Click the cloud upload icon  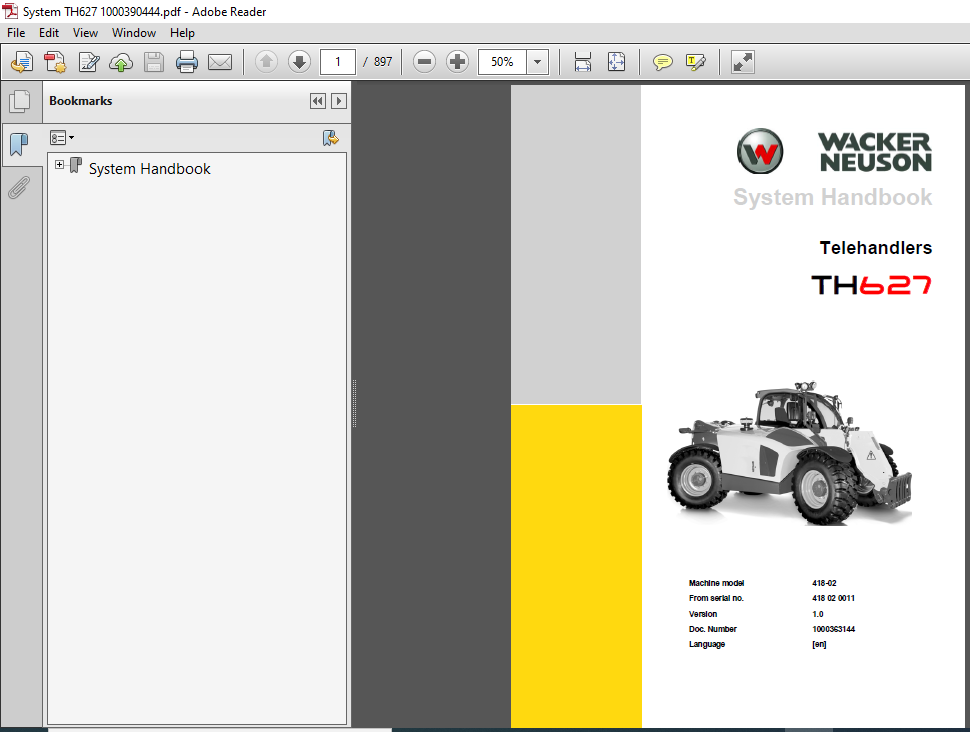click(x=121, y=62)
